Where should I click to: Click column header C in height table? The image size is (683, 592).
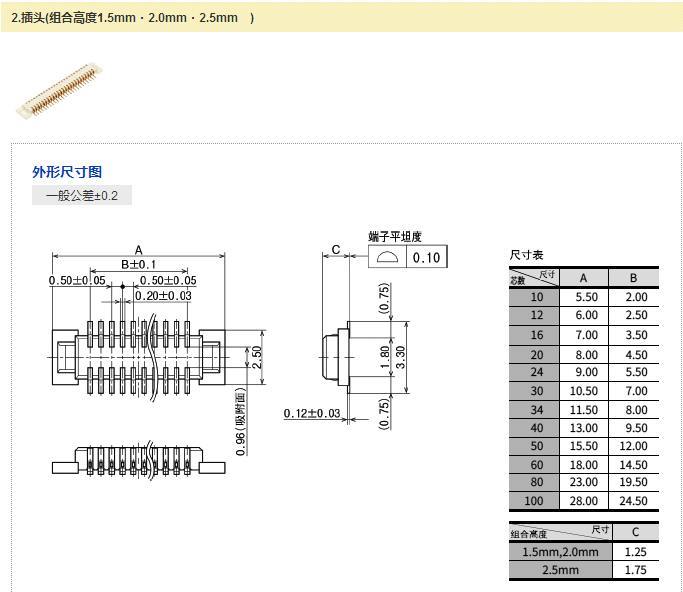[634, 532]
